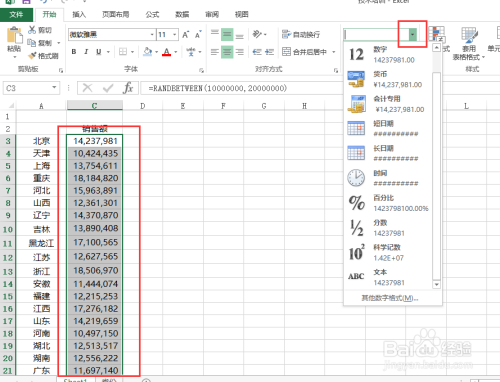Image resolution: width=500 pixels, height=382 pixels.
Task: Toggle bold formatting
Action: point(74,52)
